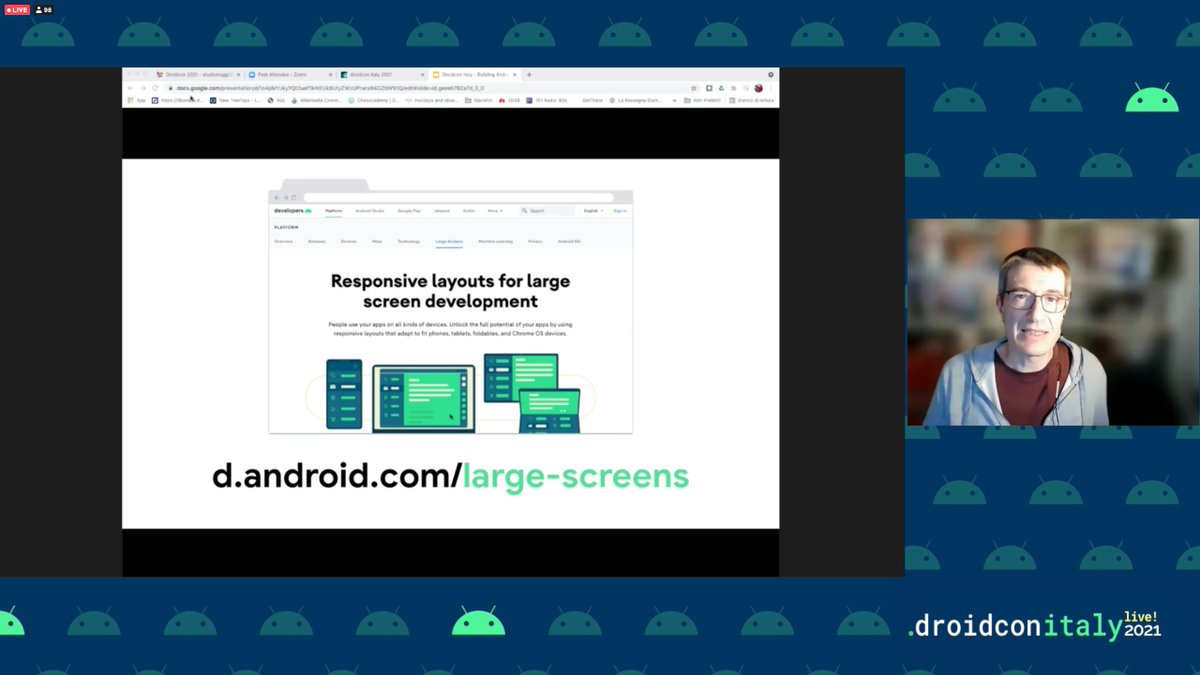Open the English language dropdown
This screenshot has width=1200, height=675.
click(x=593, y=211)
